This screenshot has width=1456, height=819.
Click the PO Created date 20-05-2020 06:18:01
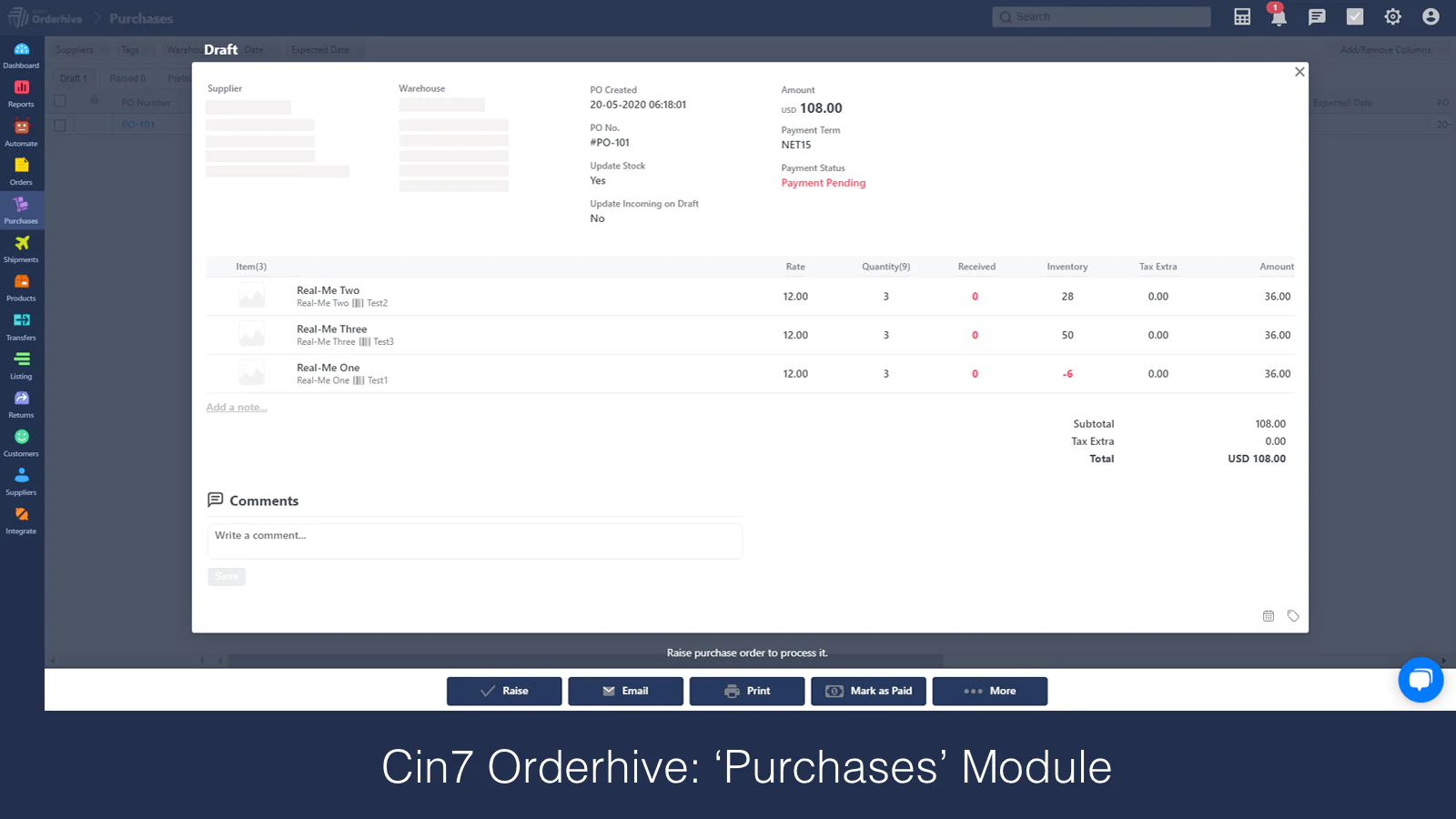(638, 105)
